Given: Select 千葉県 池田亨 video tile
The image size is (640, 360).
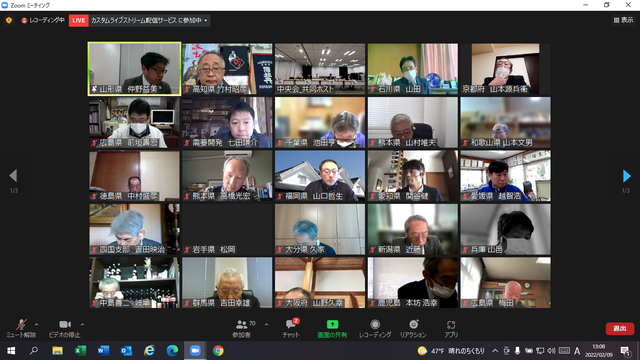Looking at the screenshot, I should point(320,122).
